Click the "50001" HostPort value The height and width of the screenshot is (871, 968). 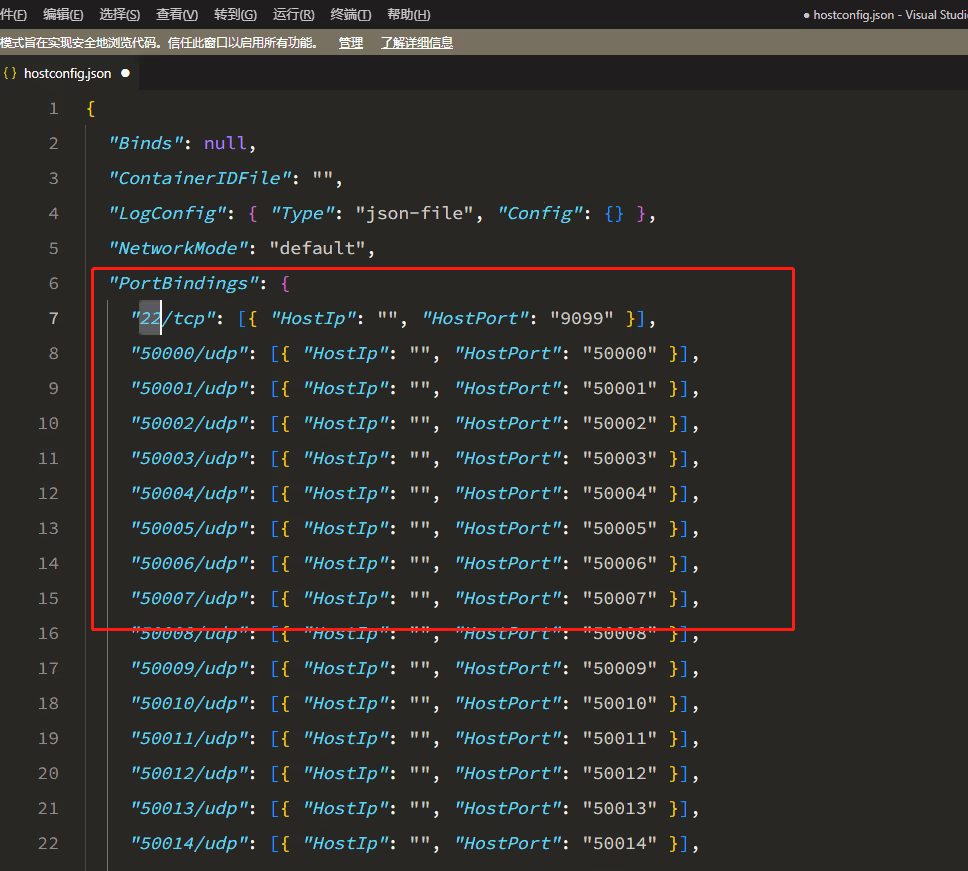tap(620, 388)
